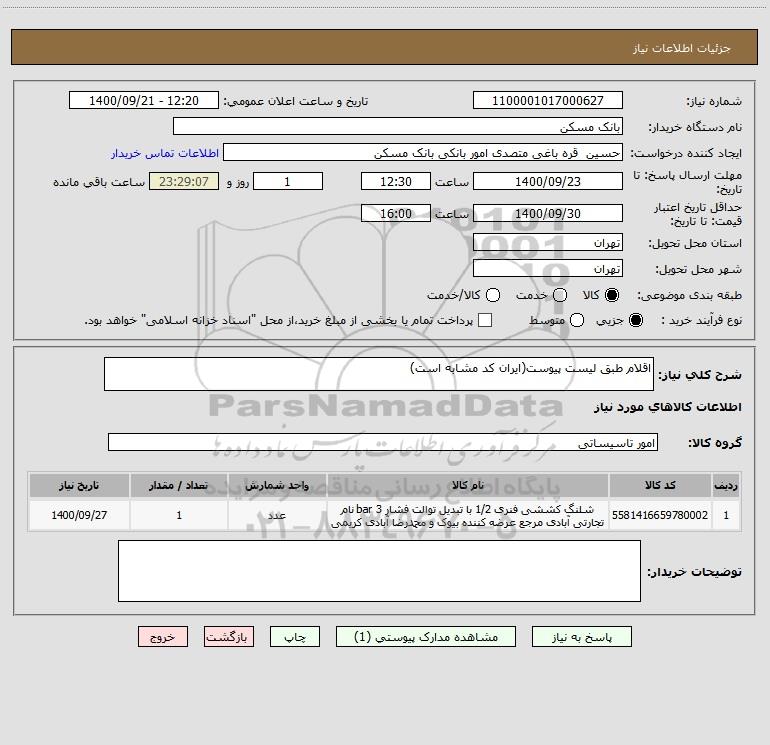This screenshot has height=745, width=770.
Task: Click the کد کالا column header
Action: point(660,485)
